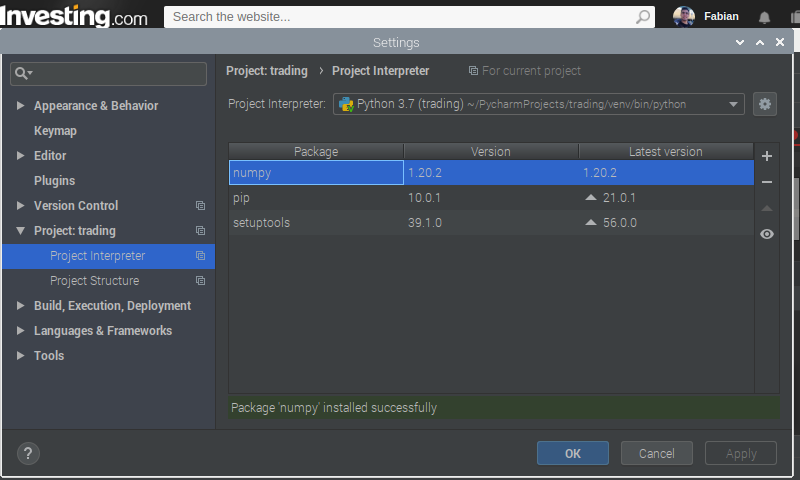Click the setuptools upgrade available arrow

[x=590, y=222]
